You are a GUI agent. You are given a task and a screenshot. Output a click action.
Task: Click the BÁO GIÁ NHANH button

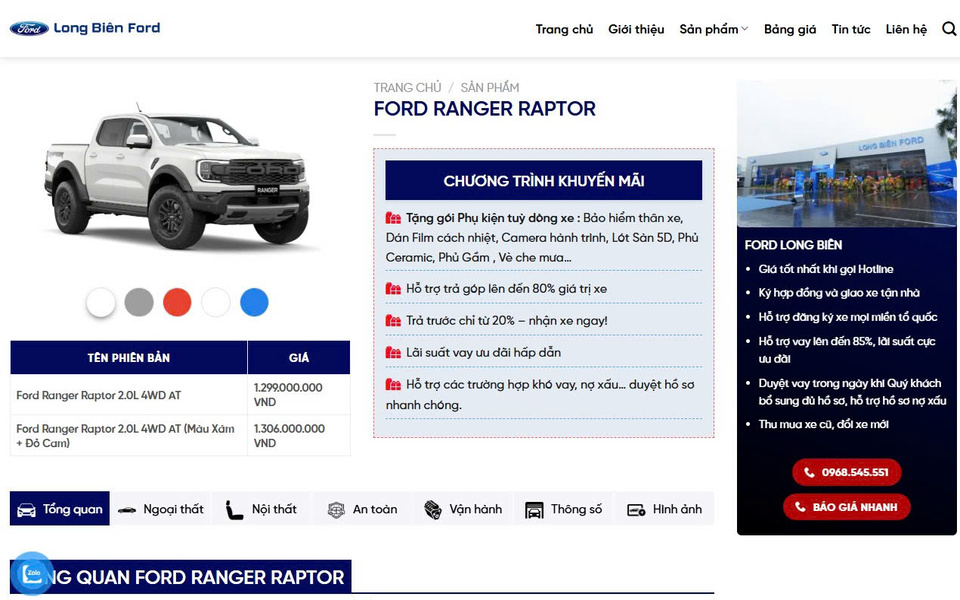click(x=846, y=507)
